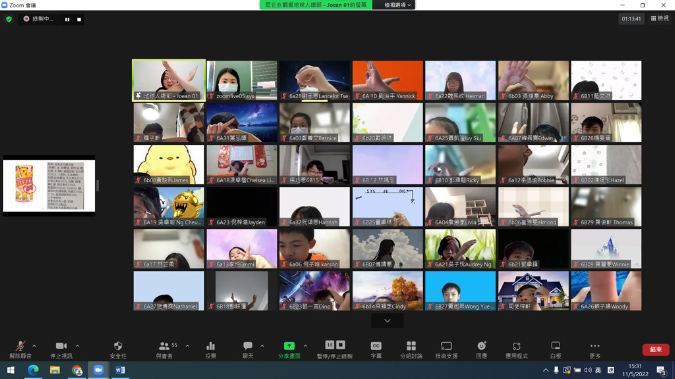Open the CC captions icon
The width and height of the screenshot is (675, 379).
[376, 349]
